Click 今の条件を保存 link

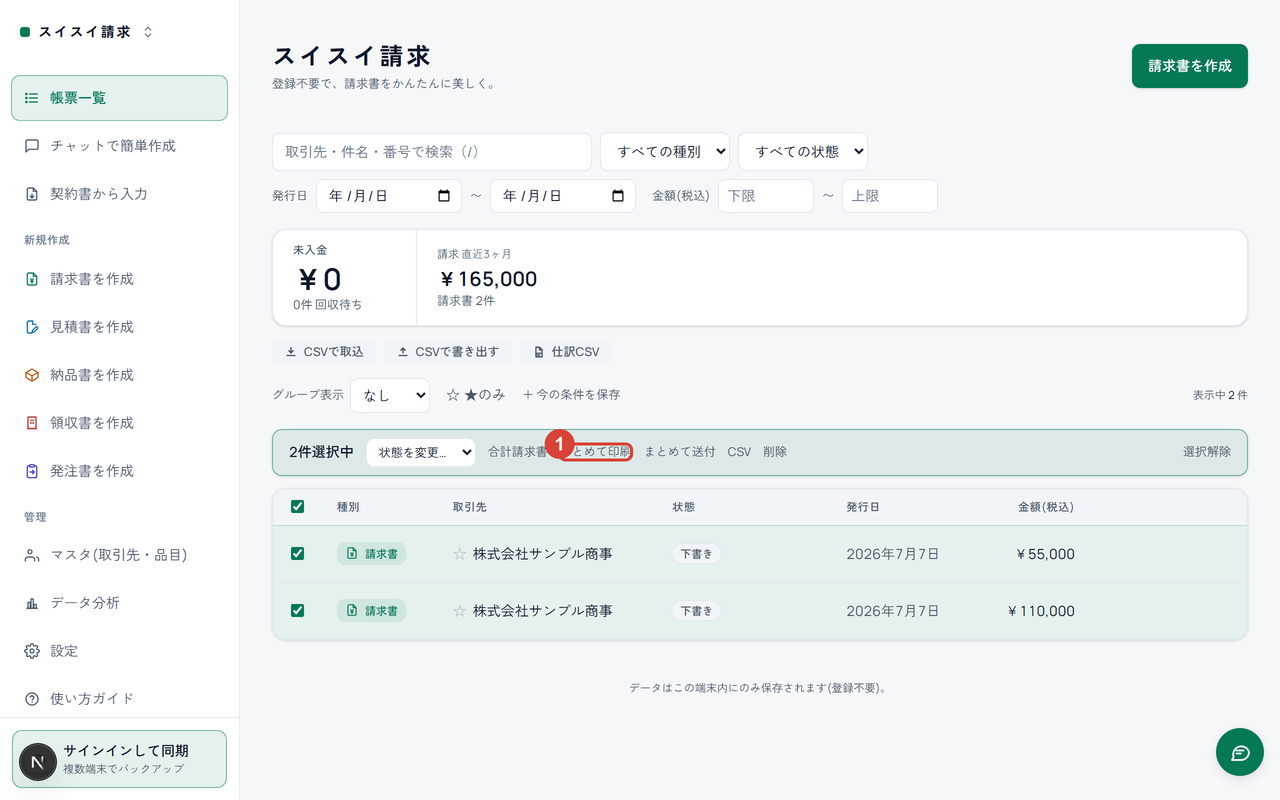click(x=571, y=395)
